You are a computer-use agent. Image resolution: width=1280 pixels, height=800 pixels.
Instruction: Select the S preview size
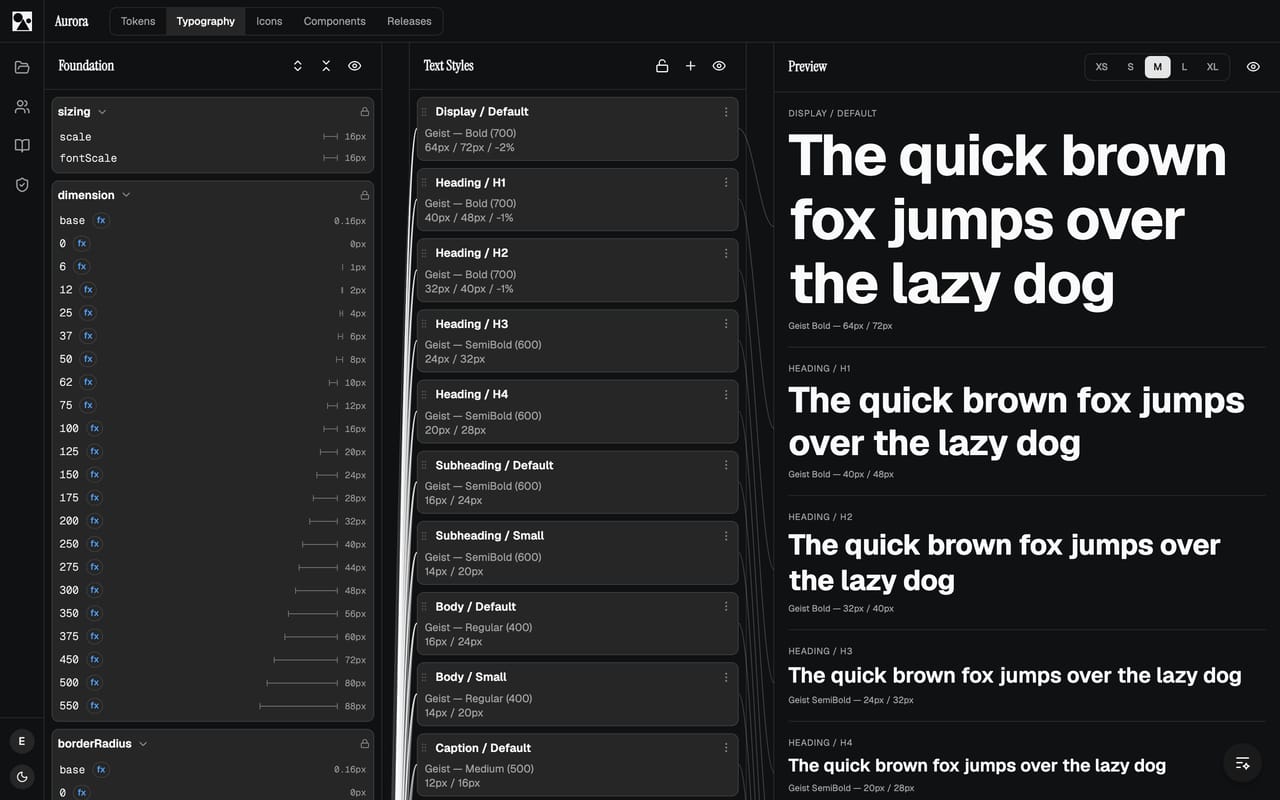pos(1131,67)
